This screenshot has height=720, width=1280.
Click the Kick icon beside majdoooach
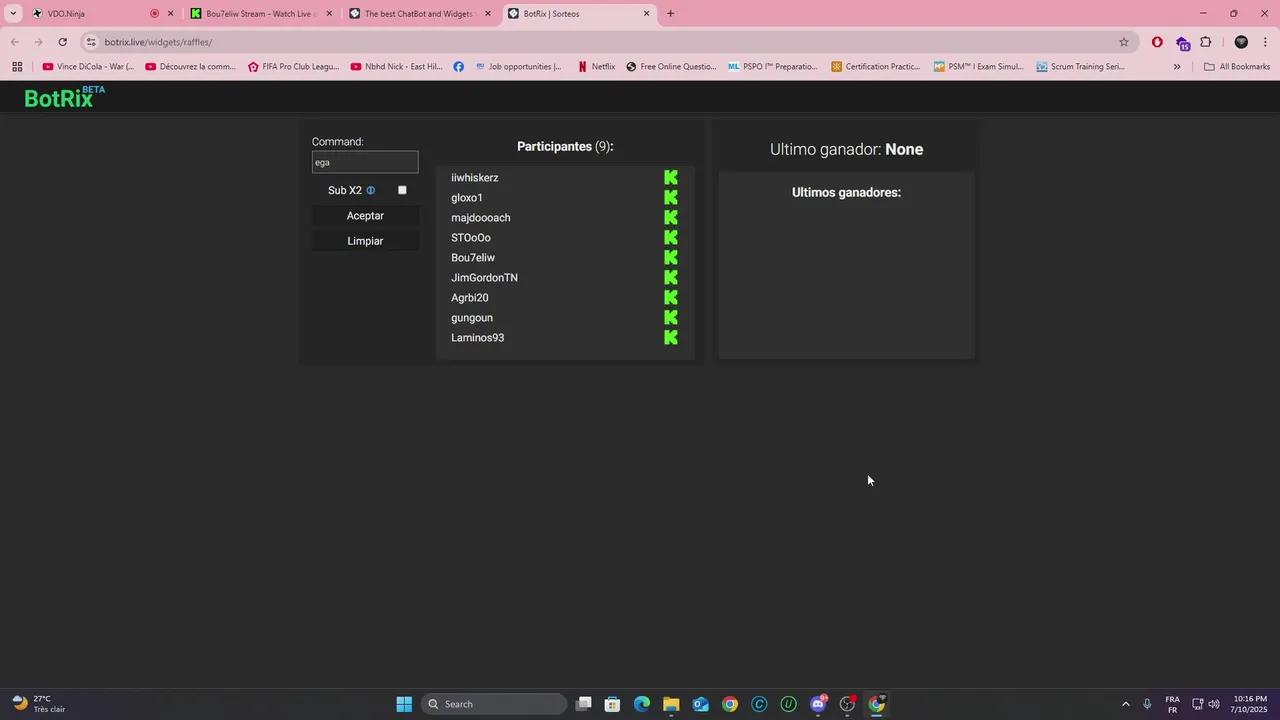click(x=671, y=217)
